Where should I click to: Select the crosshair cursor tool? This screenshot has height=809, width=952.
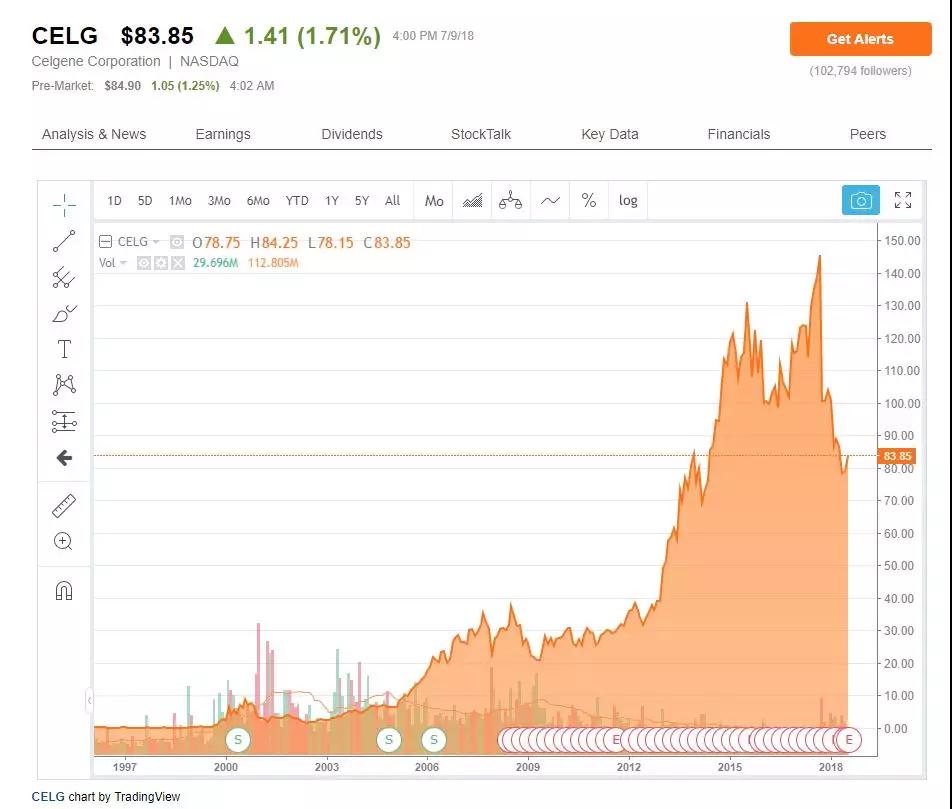coord(64,205)
